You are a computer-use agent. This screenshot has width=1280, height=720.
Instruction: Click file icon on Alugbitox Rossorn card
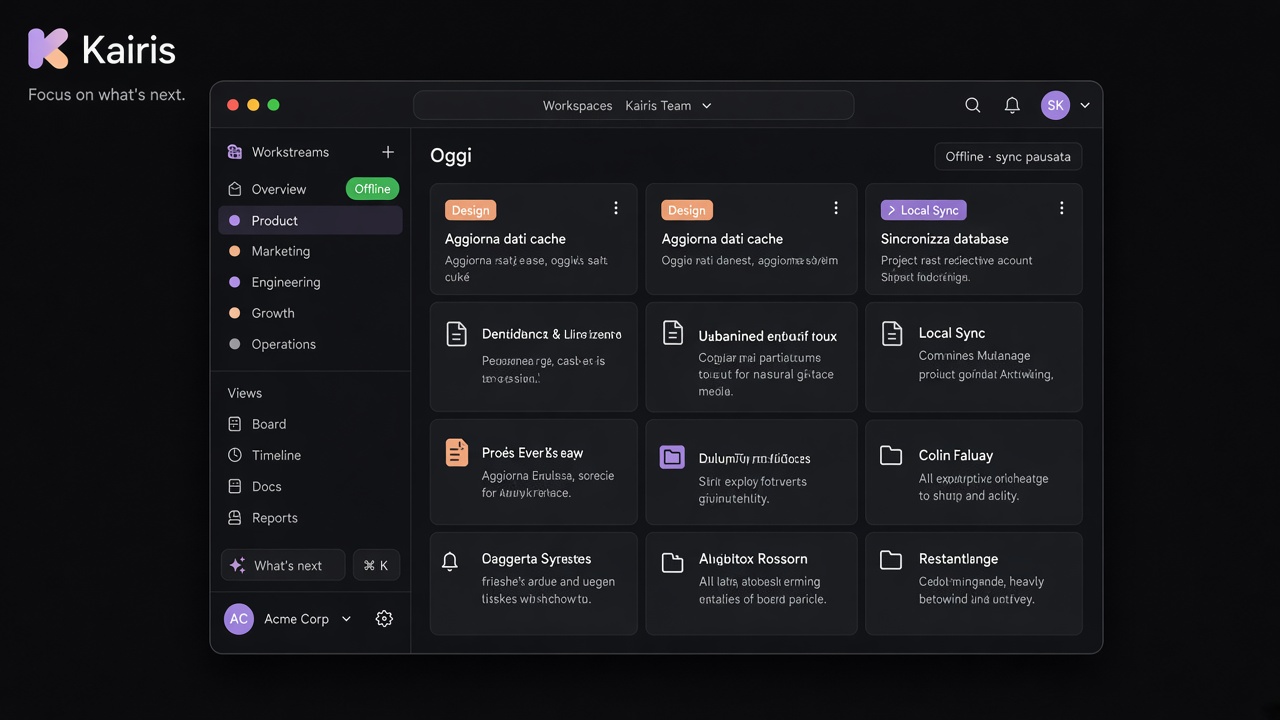[673, 562]
